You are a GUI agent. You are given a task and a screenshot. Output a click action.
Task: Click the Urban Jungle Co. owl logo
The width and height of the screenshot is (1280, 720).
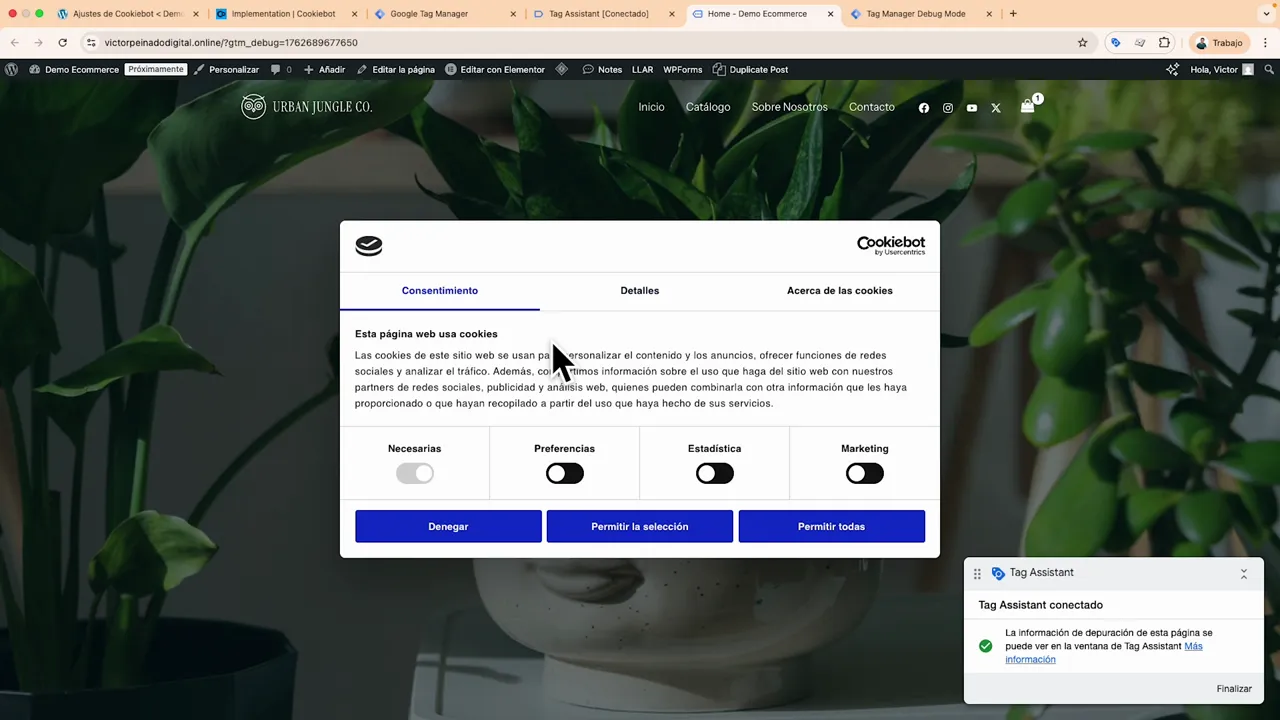[x=253, y=107]
